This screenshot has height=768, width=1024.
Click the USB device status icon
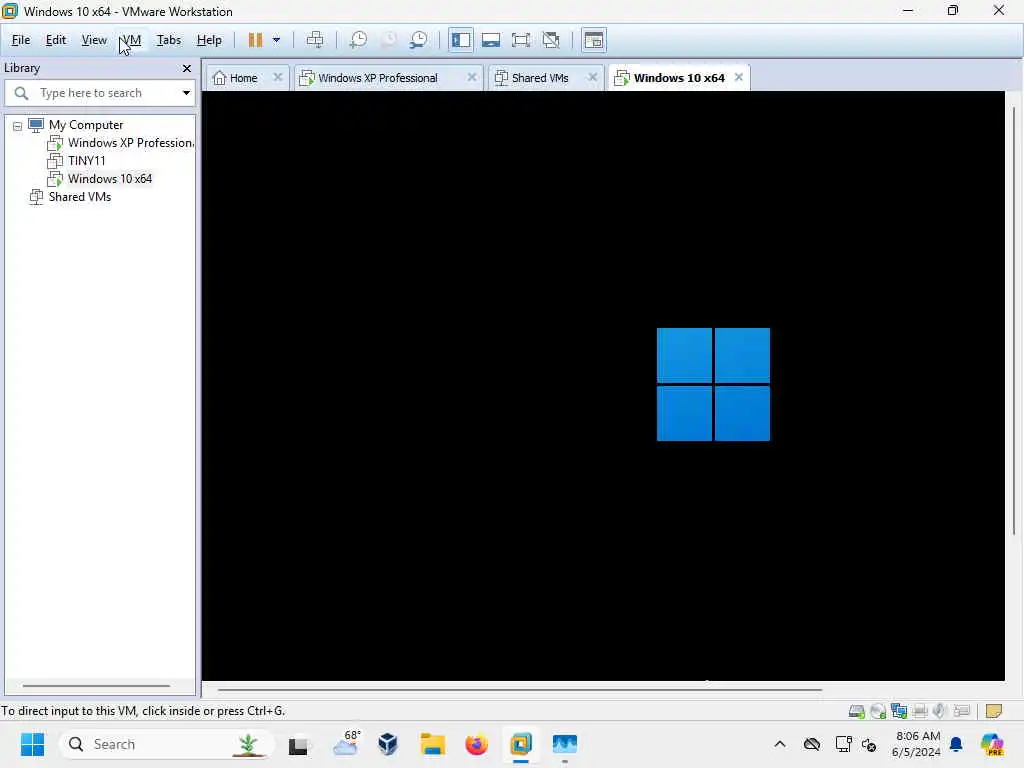tap(961, 711)
